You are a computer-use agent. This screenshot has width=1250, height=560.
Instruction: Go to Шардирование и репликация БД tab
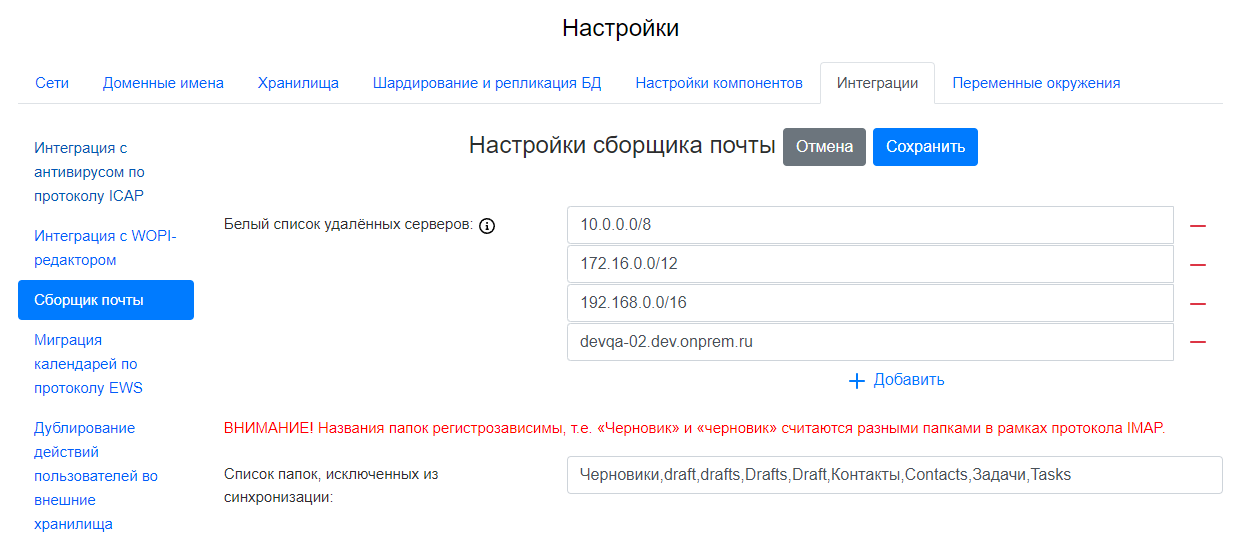pos(487,83)
